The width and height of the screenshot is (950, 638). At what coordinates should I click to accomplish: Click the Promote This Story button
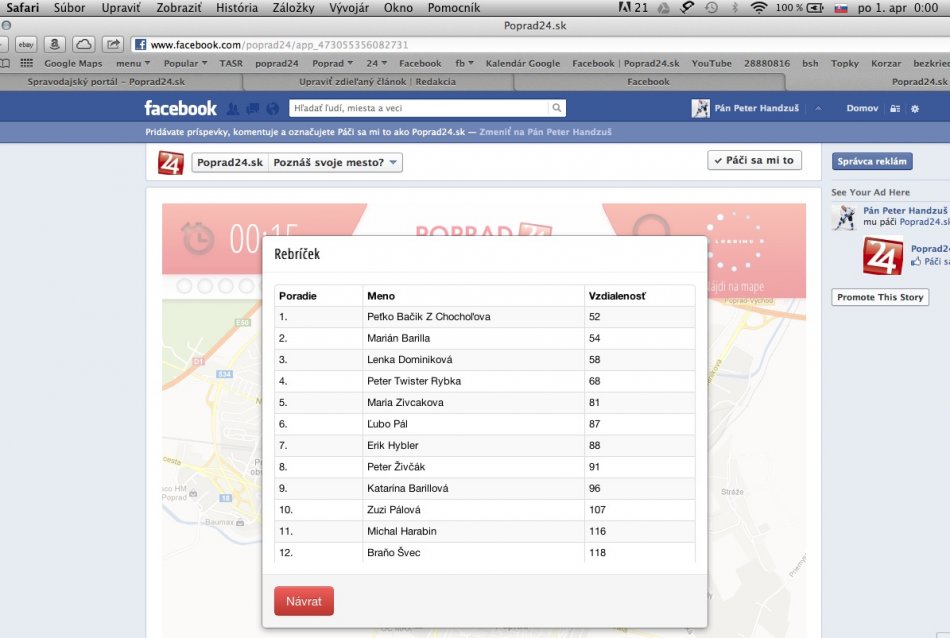tap(880, 297)
